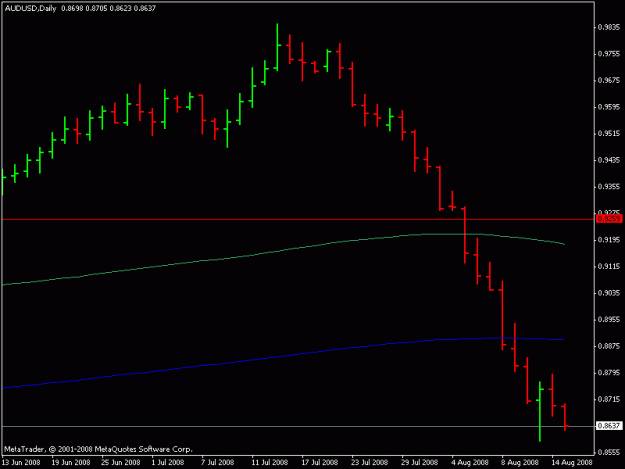The image size is (625, 469).
Task: Click the 0.8795 price axis label
Action: click(x=609, y=373)
